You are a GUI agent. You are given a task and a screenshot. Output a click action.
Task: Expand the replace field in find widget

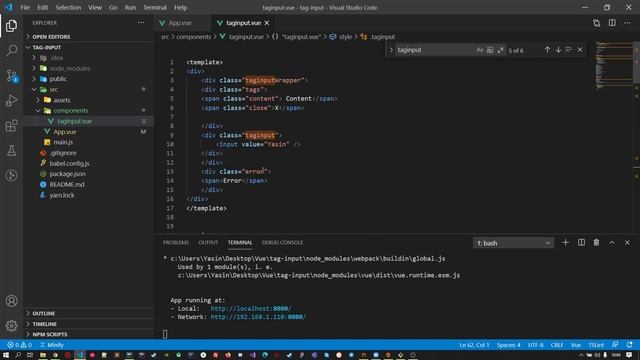click(x=391, y=50)
